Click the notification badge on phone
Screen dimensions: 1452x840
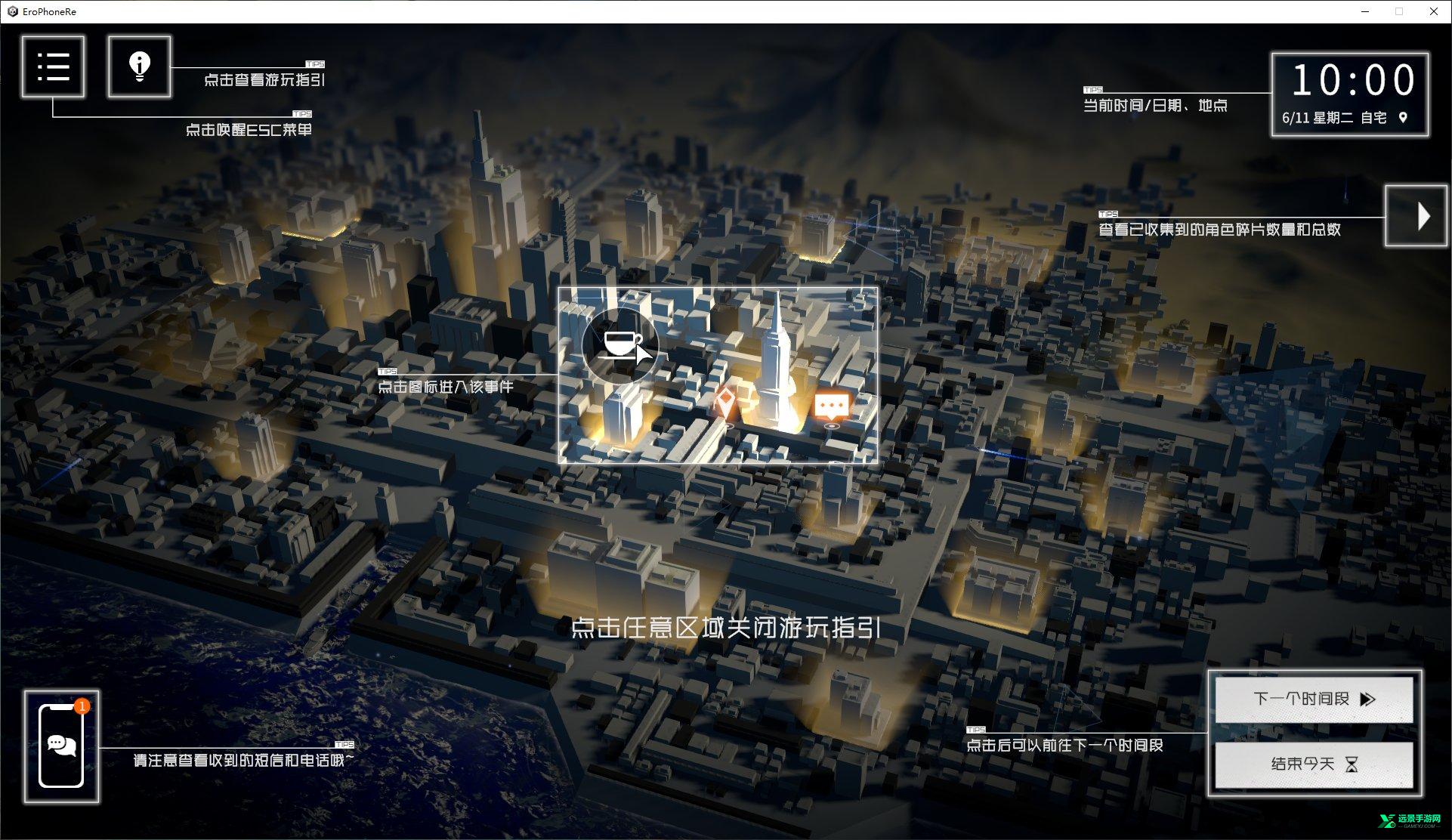coord(82,706)
